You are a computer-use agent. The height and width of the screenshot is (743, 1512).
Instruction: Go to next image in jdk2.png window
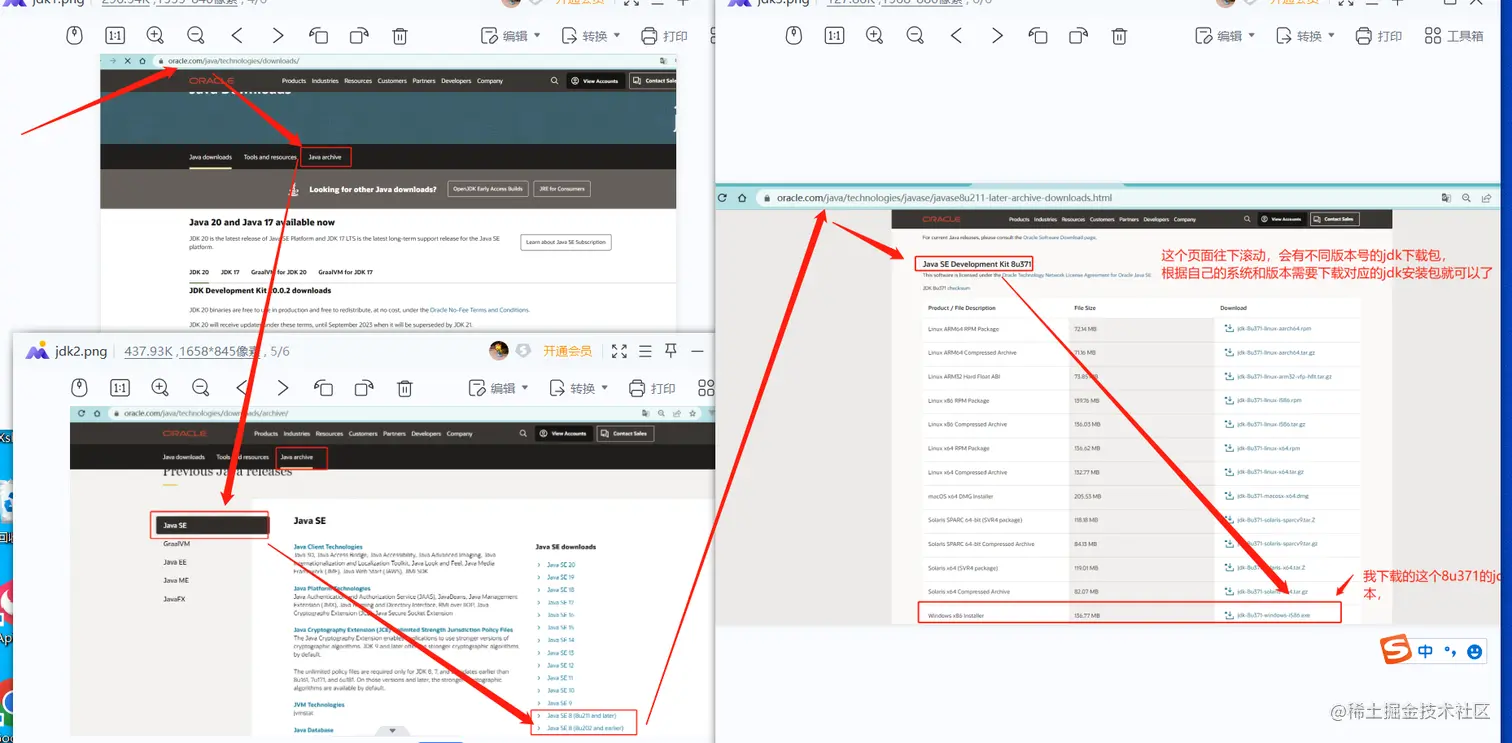(x=283, y=388)
